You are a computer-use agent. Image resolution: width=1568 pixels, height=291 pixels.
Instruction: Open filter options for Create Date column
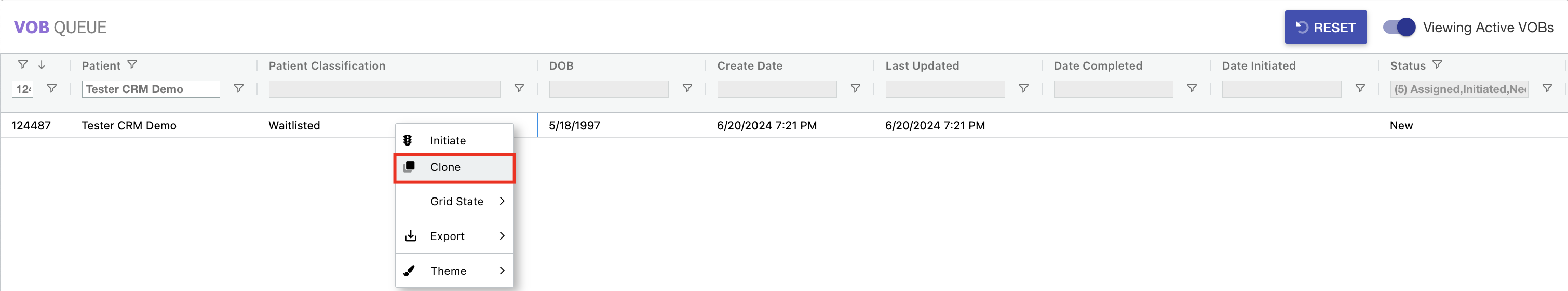pyautogui.click(x=855, y=89)
